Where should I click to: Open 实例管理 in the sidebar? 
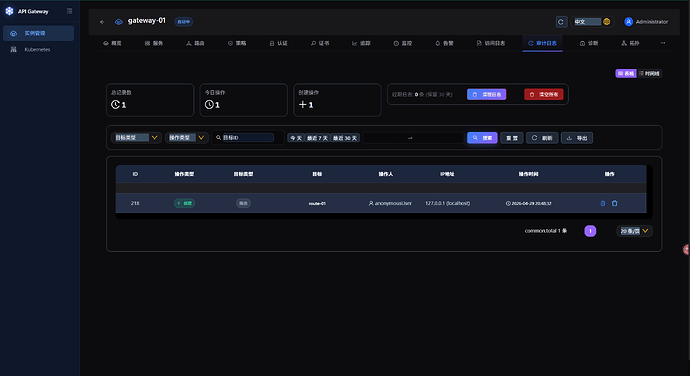pos(39,33)
